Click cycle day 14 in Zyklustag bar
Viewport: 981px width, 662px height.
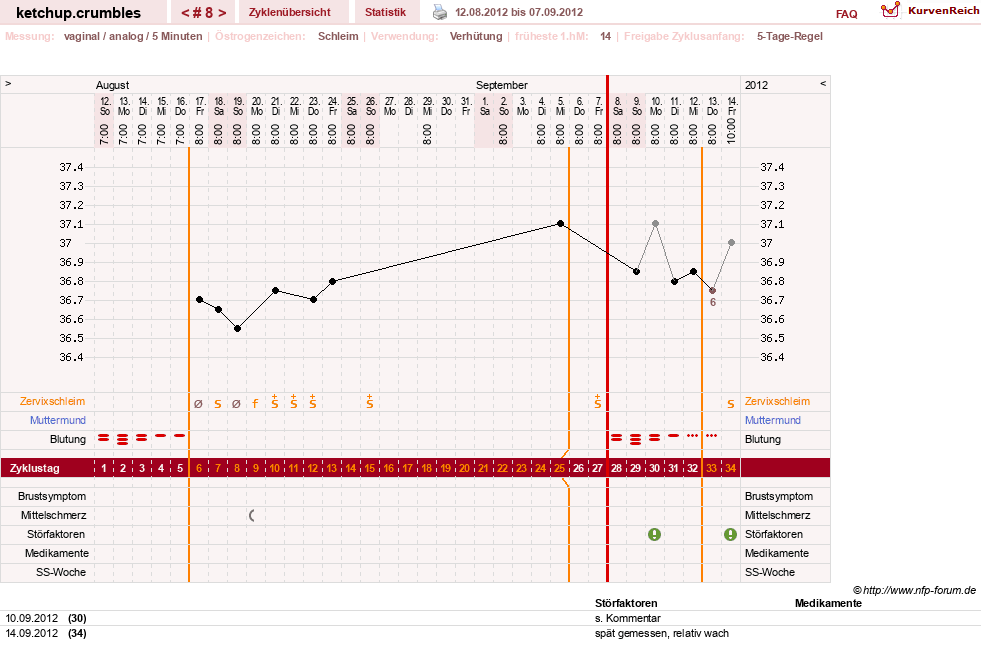click(351, 468)
